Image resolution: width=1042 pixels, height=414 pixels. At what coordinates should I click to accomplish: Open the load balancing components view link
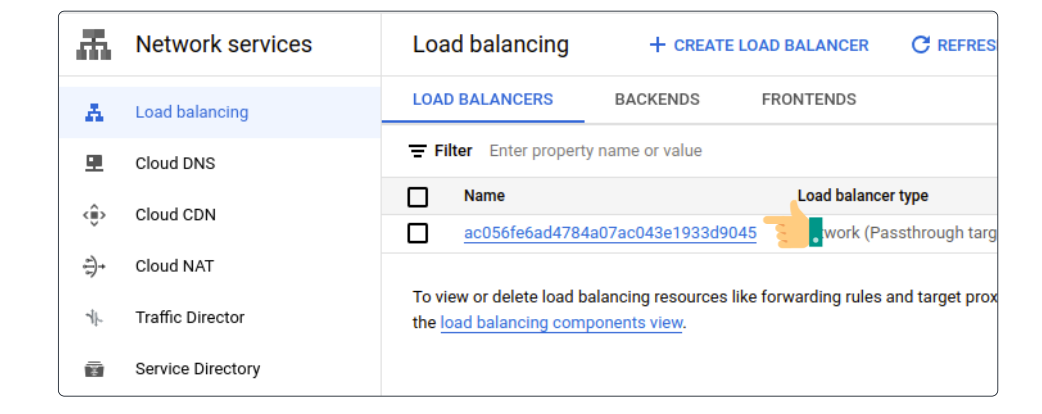pyautogui.click(x=561, y=323)
